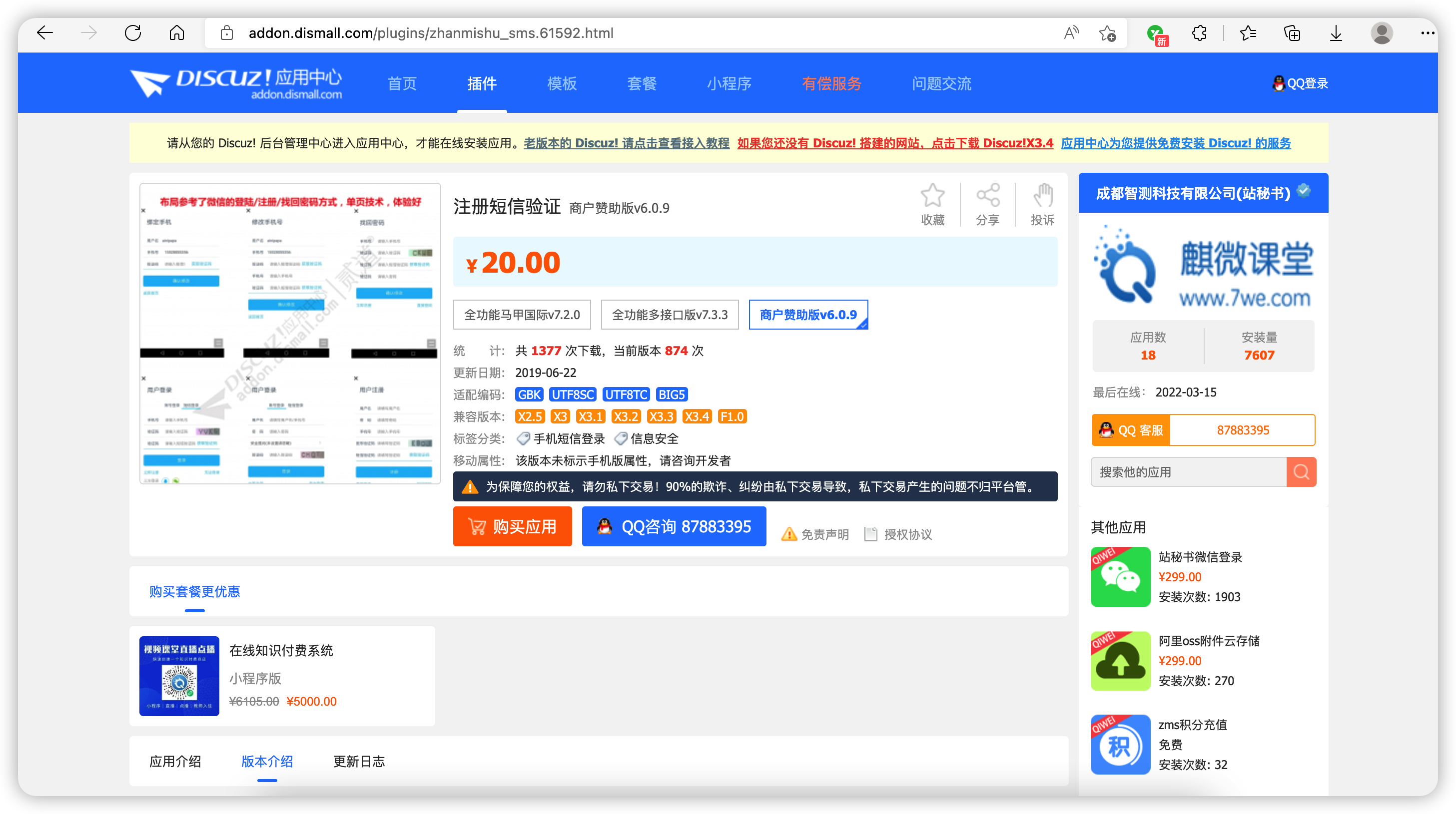This screenshot has height=814, width=1456.
Task: Open the browser Downloads icon
Action: pyautogui.click(x=1335, y=33)
